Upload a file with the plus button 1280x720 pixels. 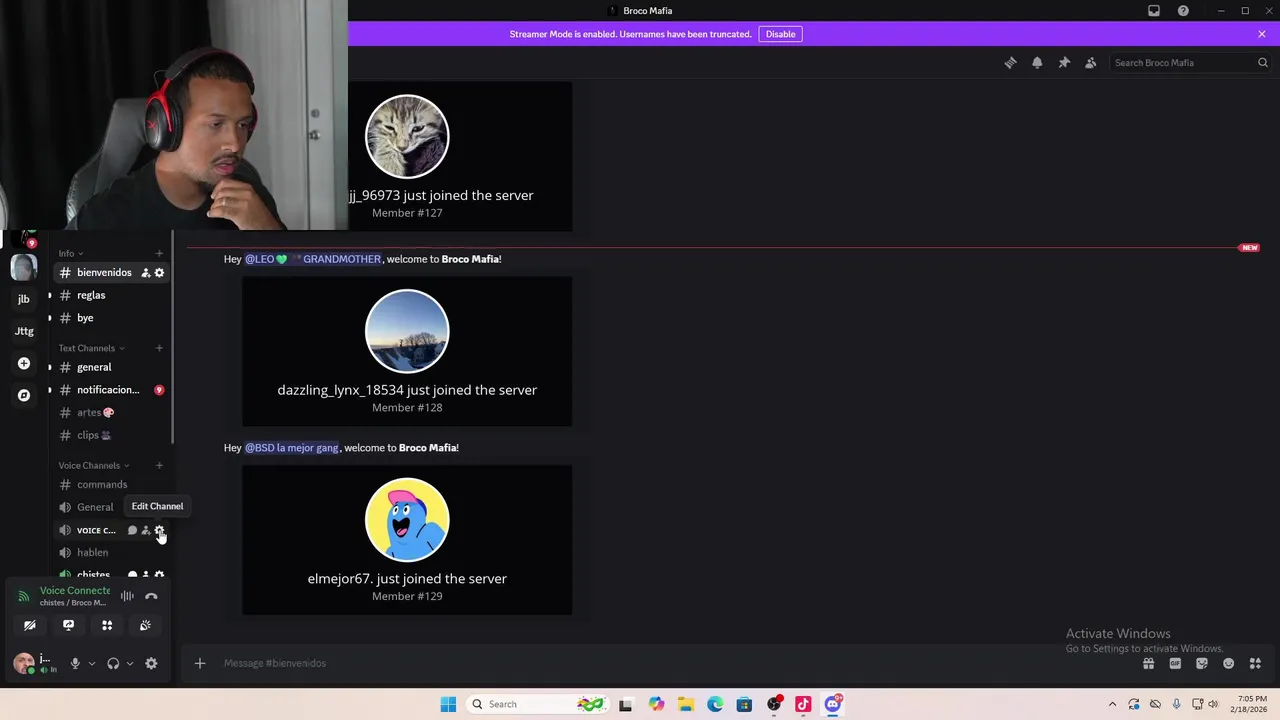point(200,663)
